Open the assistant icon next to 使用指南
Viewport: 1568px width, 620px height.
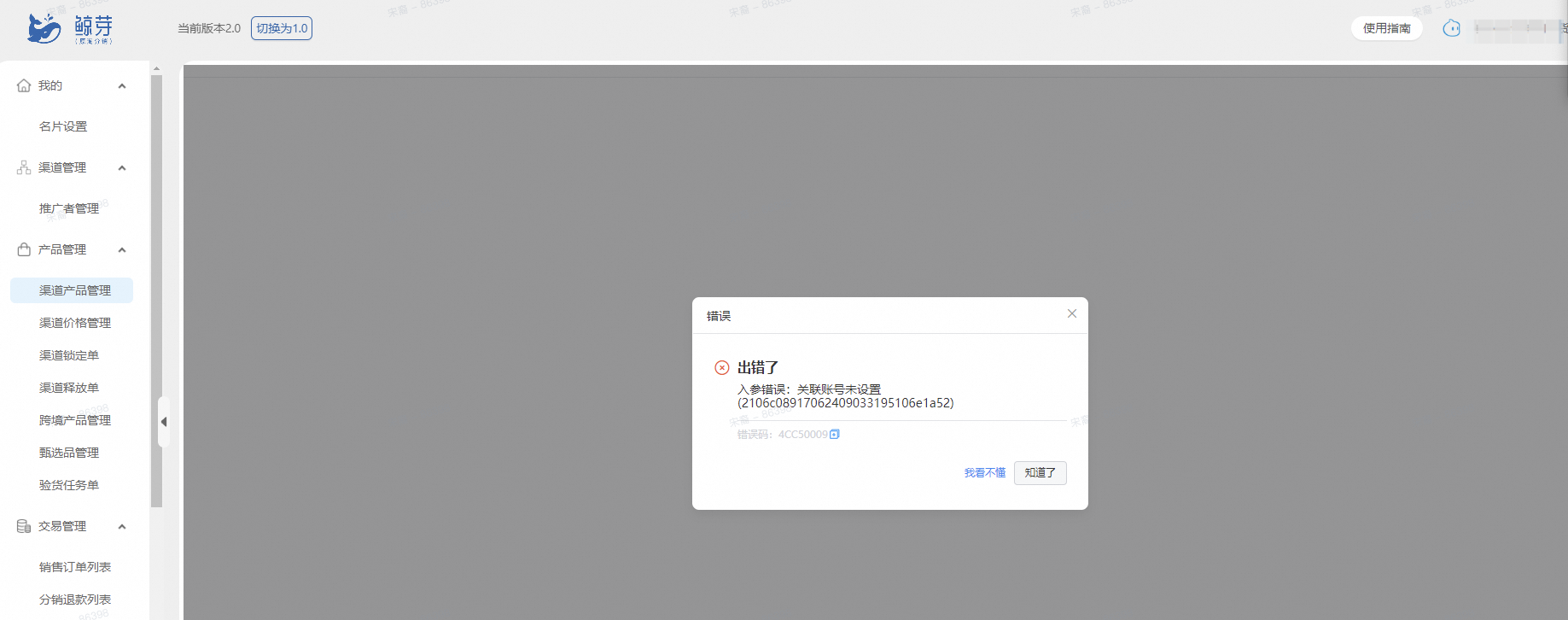coord(1451,28)
